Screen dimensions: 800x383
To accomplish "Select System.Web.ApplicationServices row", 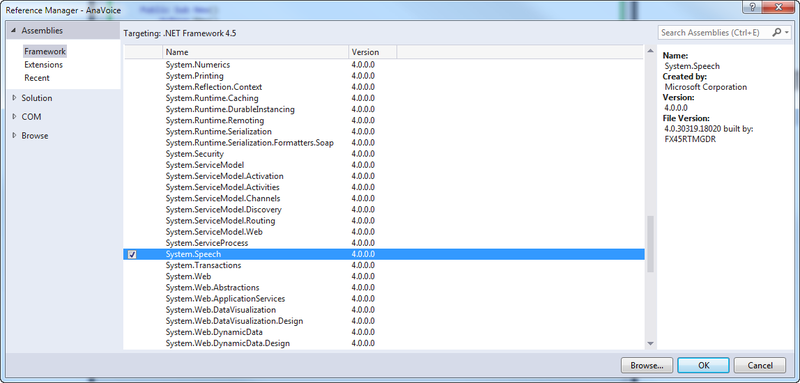I will pyautogui.click(x=384, y=299).
